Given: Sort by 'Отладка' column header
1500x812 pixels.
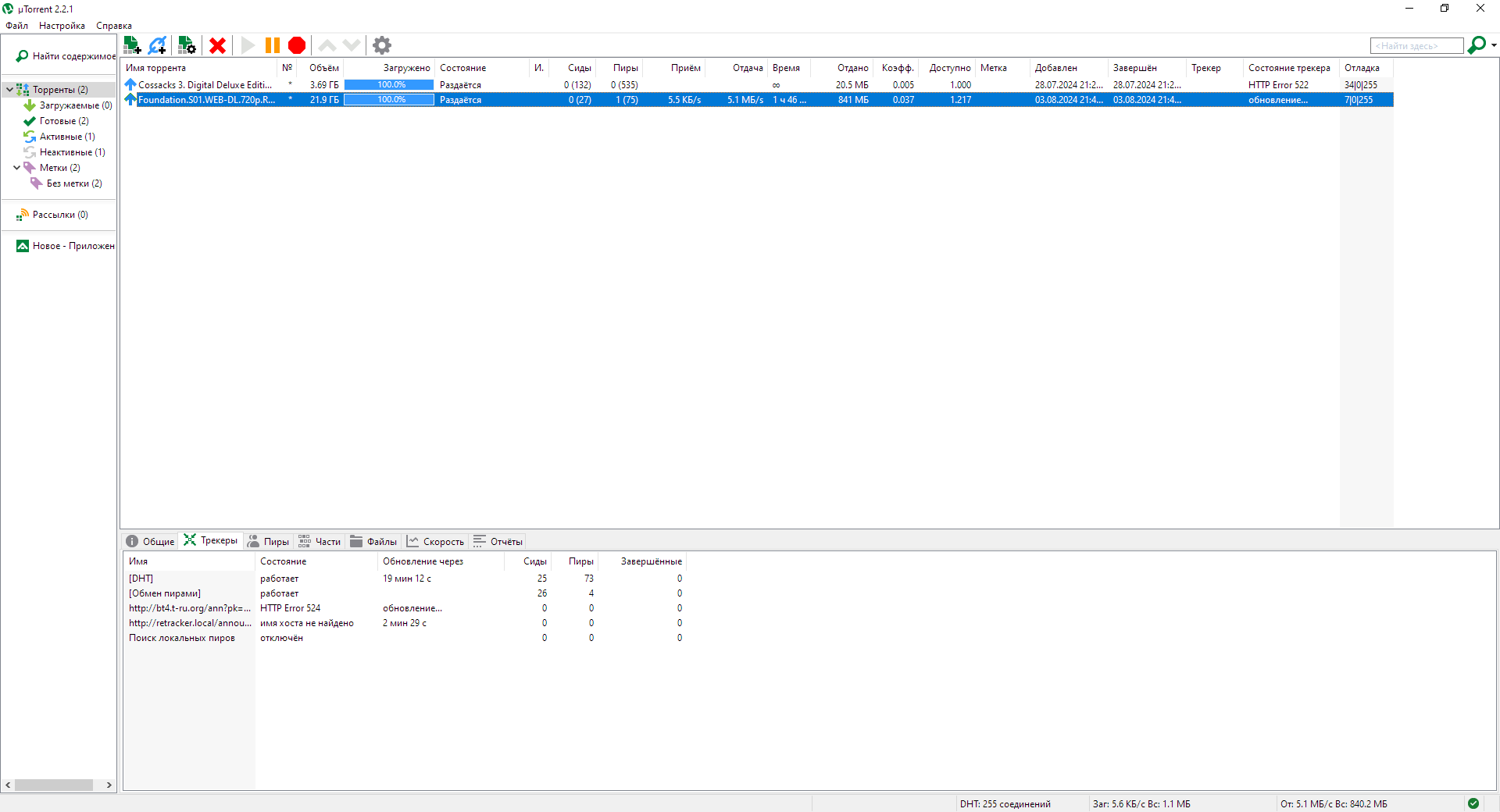Looking at the screenshot, I should (x=1366, y=68).
